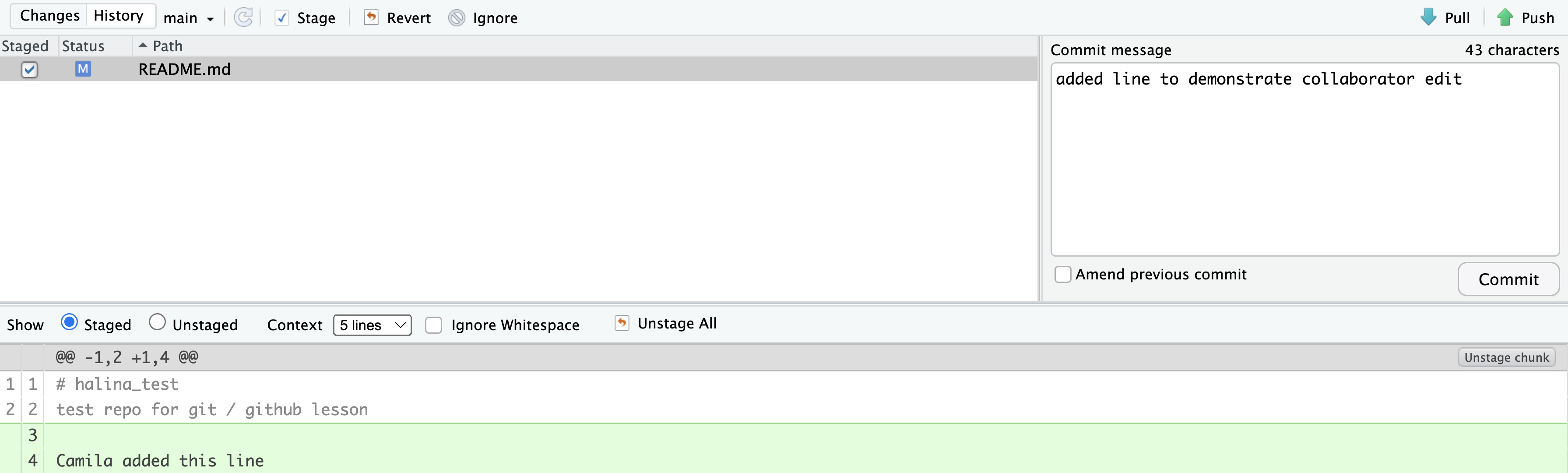
Task: Switch to the History tab
Action: tap(119, 16)
